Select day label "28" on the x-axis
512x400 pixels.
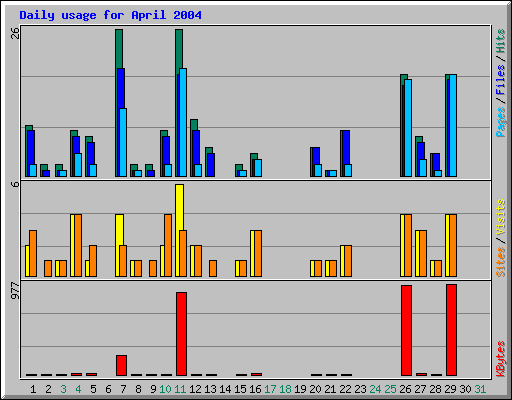(x=435, y=389)
